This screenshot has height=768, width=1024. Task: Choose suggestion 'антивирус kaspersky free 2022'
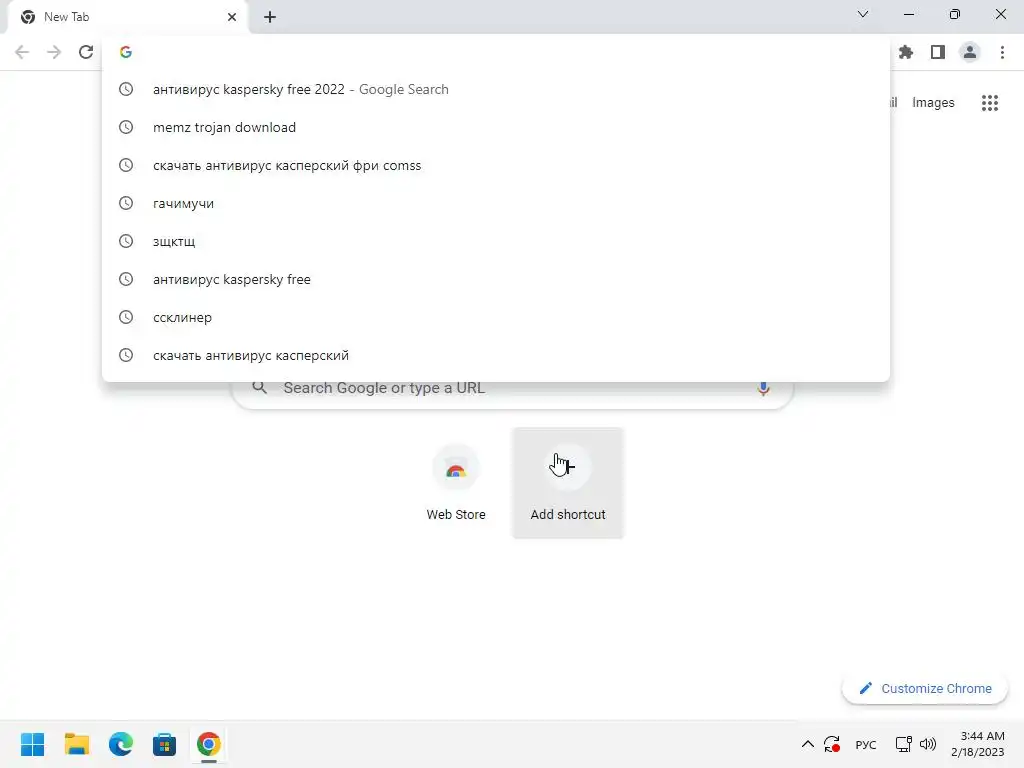[496, 89]
